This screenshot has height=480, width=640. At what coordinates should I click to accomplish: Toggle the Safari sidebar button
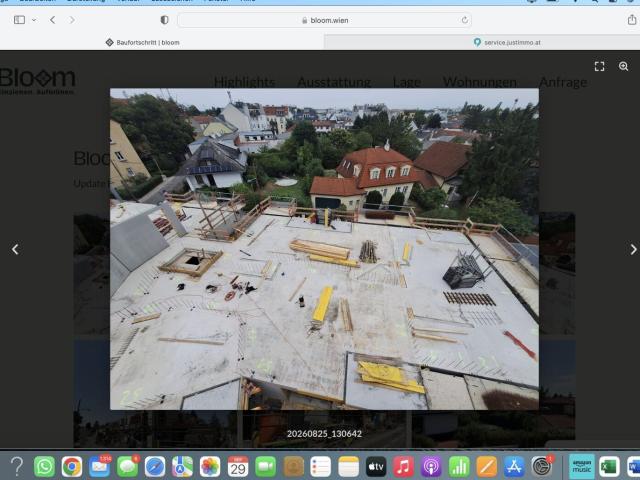[x=19, y=20]
